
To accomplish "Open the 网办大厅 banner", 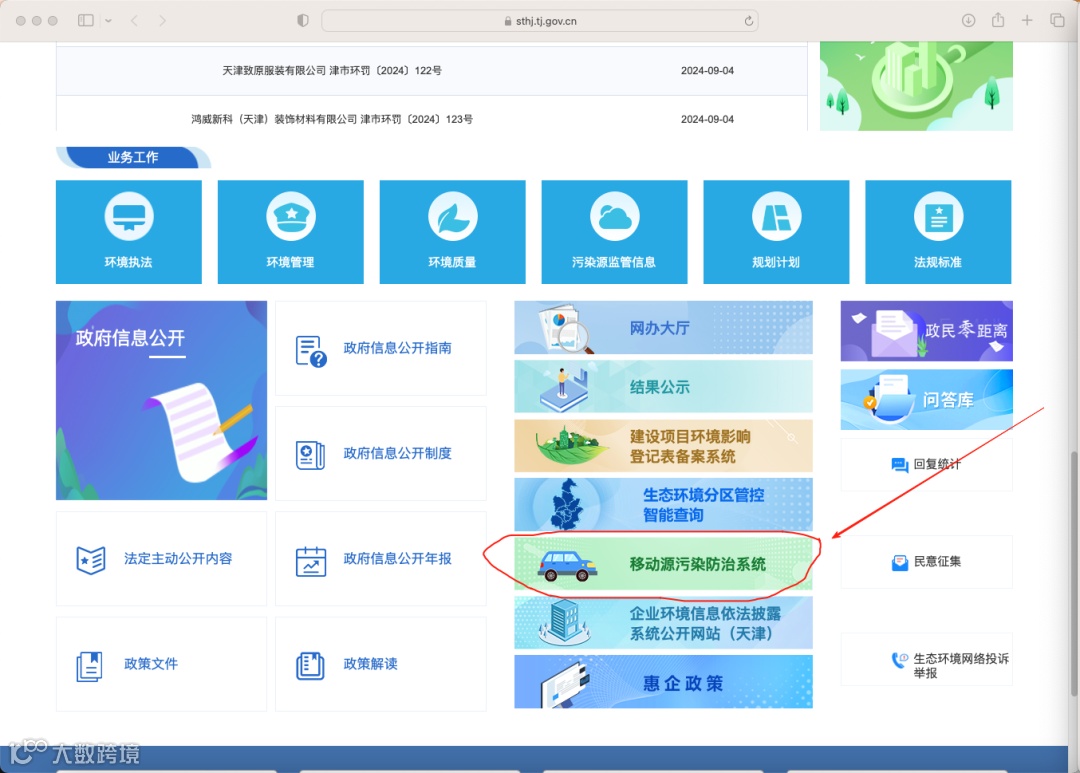I will (663, 327).
